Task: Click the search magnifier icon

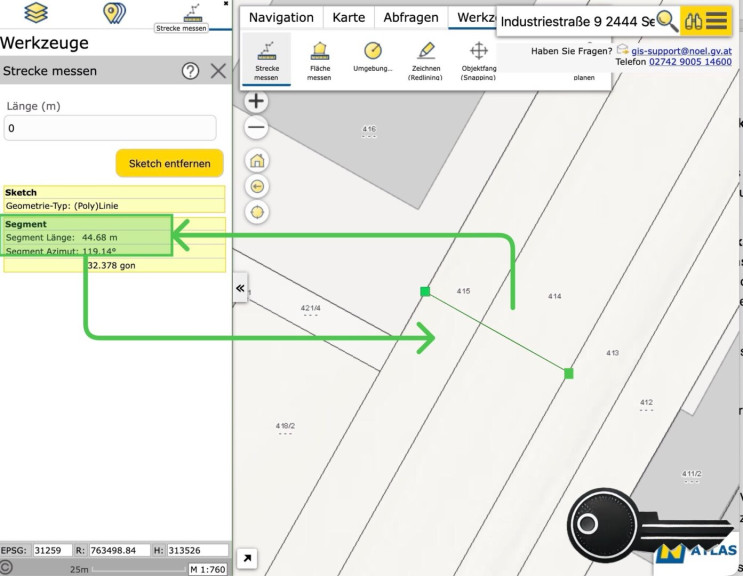Action: tap(667, 21)
